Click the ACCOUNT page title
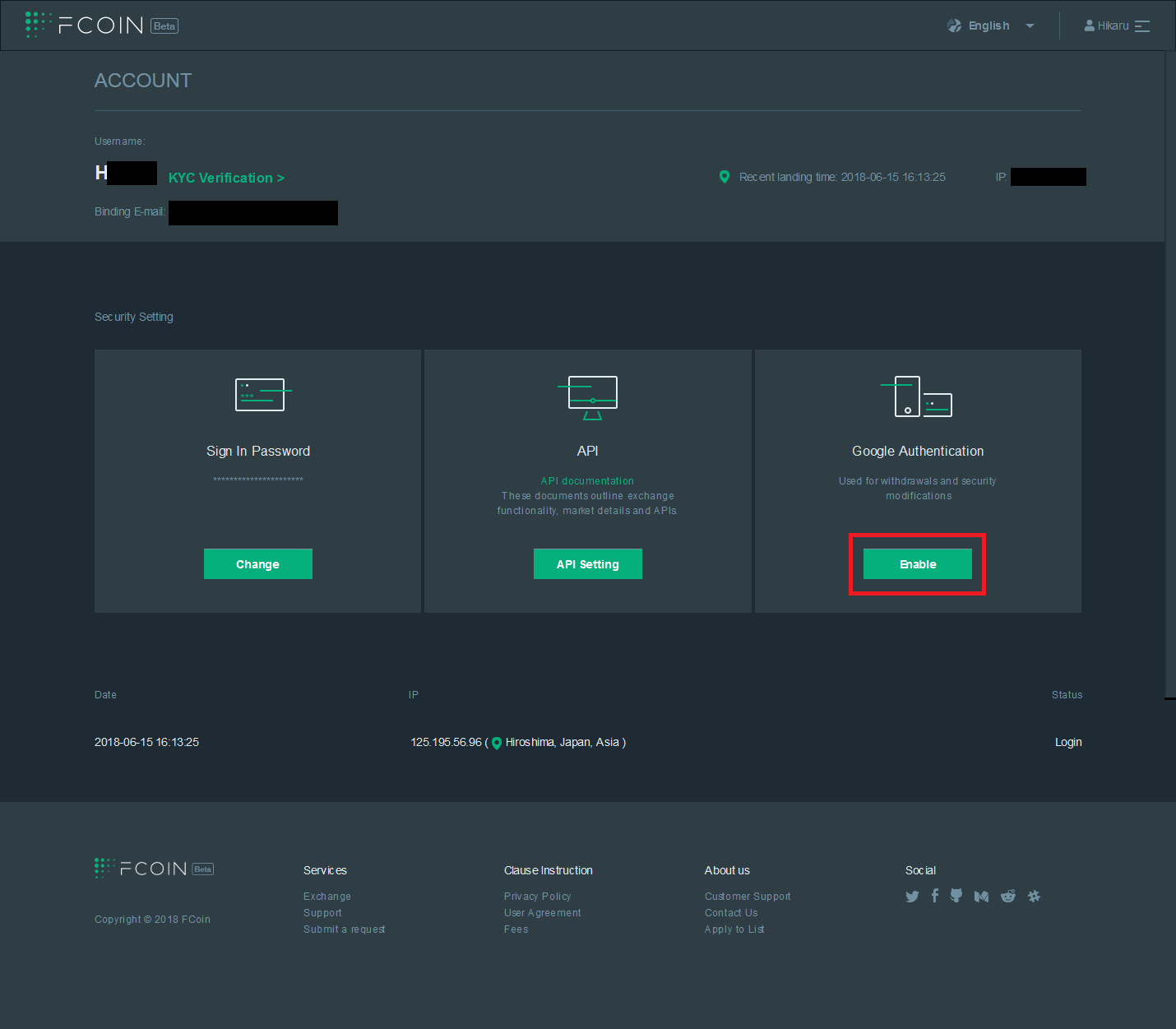This screenshot has width=1176, height=1029. pos(143,81)
